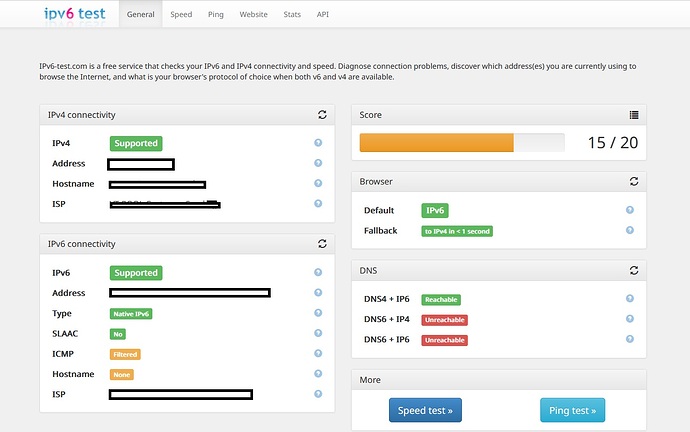This screenshot has width=690, height=432.
Task: Click the Native IPv6 type badge
Action: [131, 313]
